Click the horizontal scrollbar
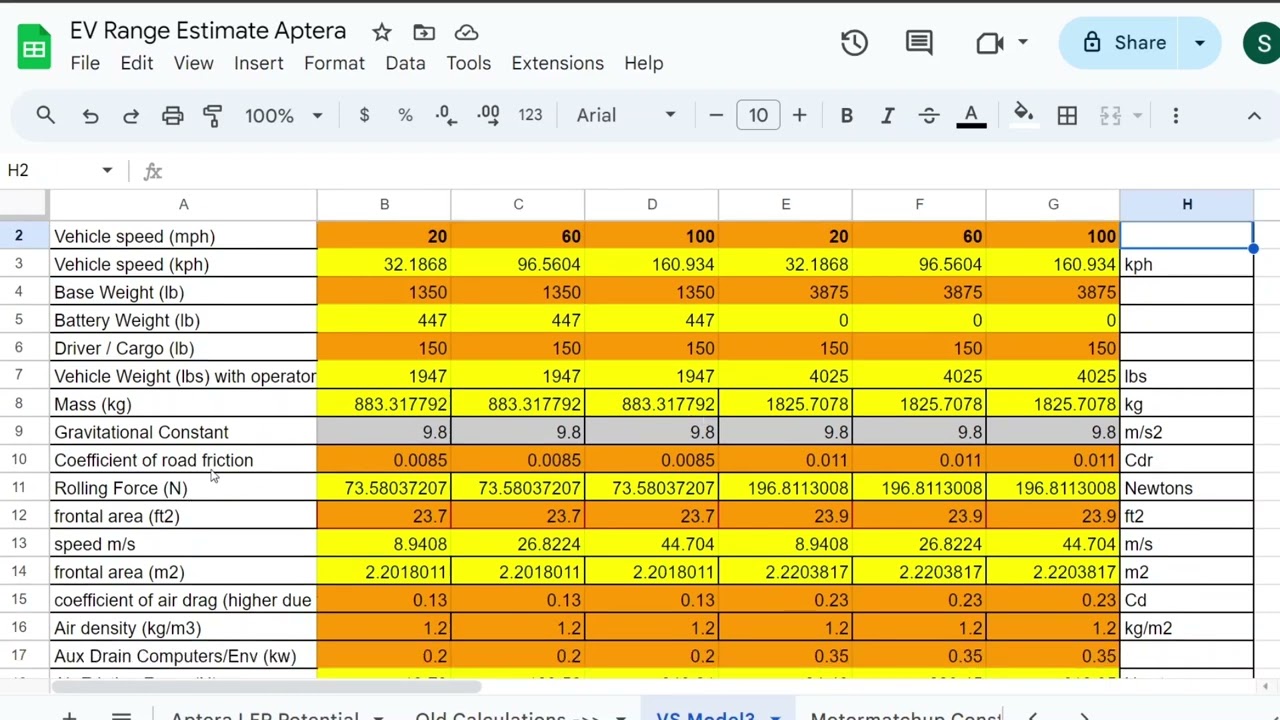The height and width of the screenshot is (720, 1280). point(267,686)
